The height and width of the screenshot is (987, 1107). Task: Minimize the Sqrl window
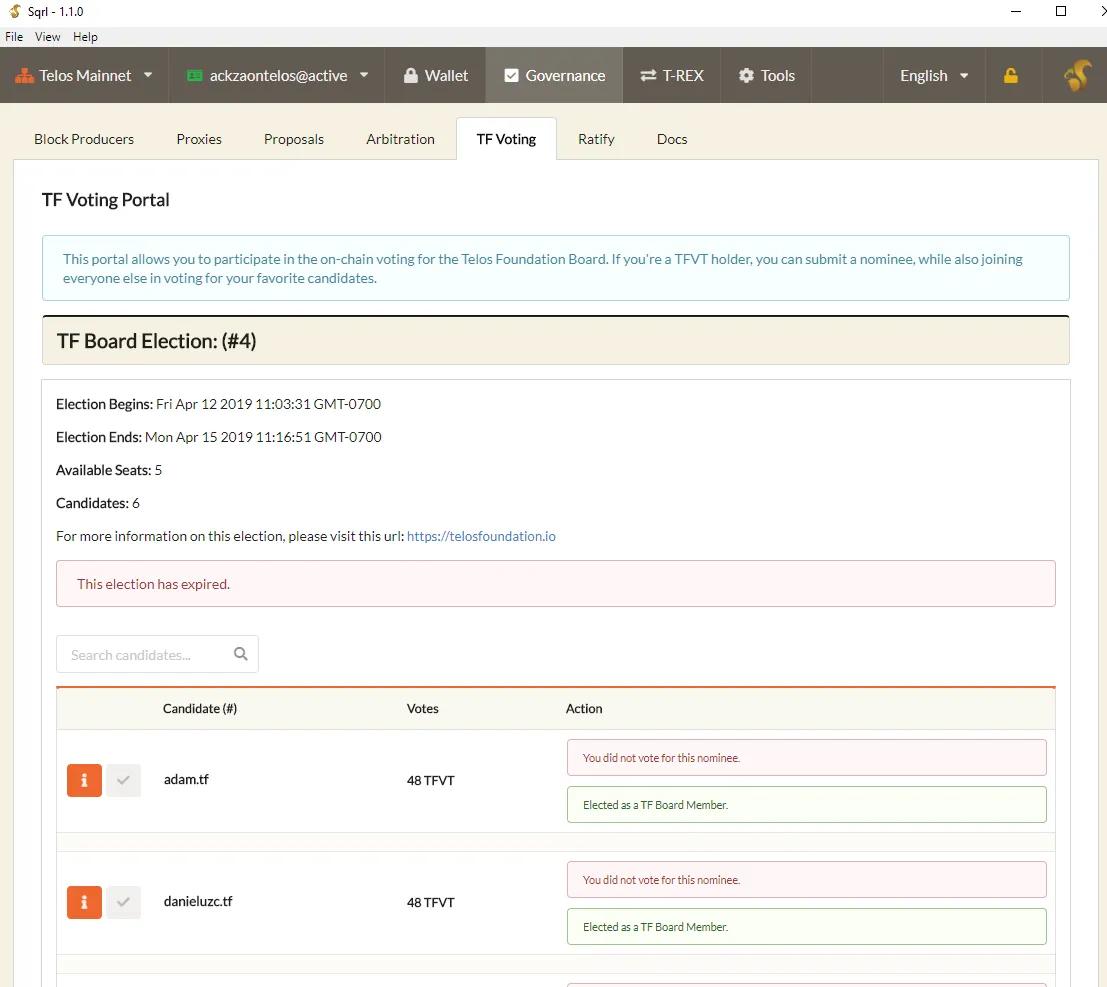[x=1016, y=11]
